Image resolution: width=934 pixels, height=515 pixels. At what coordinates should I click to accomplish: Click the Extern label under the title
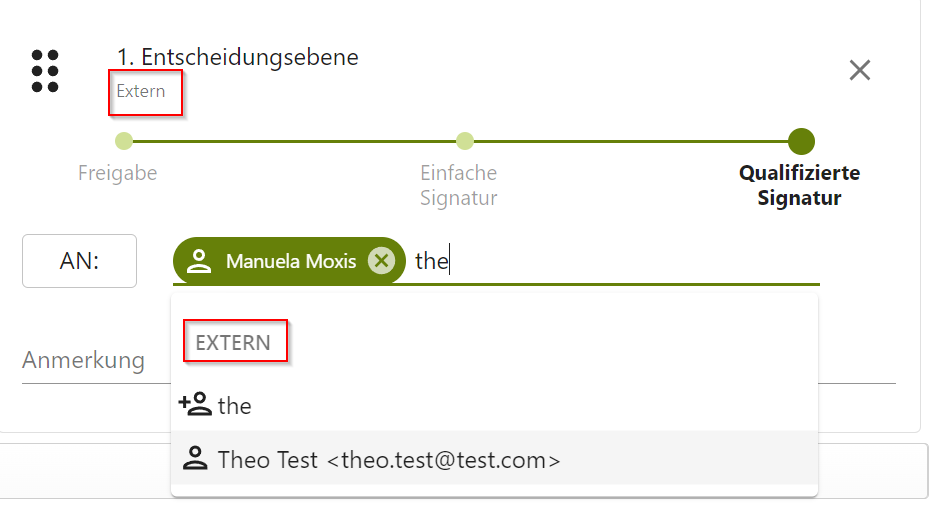coord(141,91)
